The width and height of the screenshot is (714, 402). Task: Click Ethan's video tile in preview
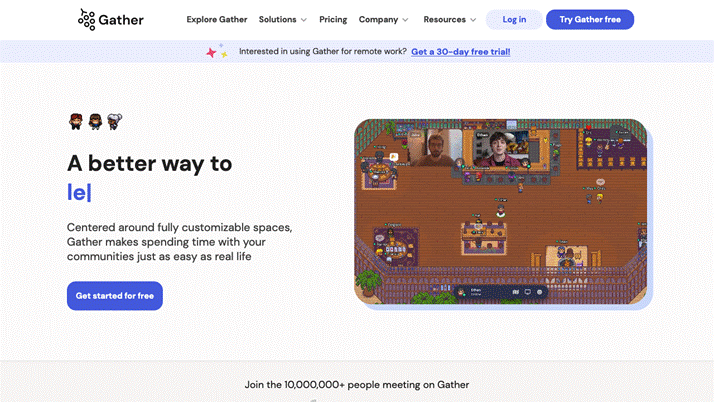coord(501,148)
